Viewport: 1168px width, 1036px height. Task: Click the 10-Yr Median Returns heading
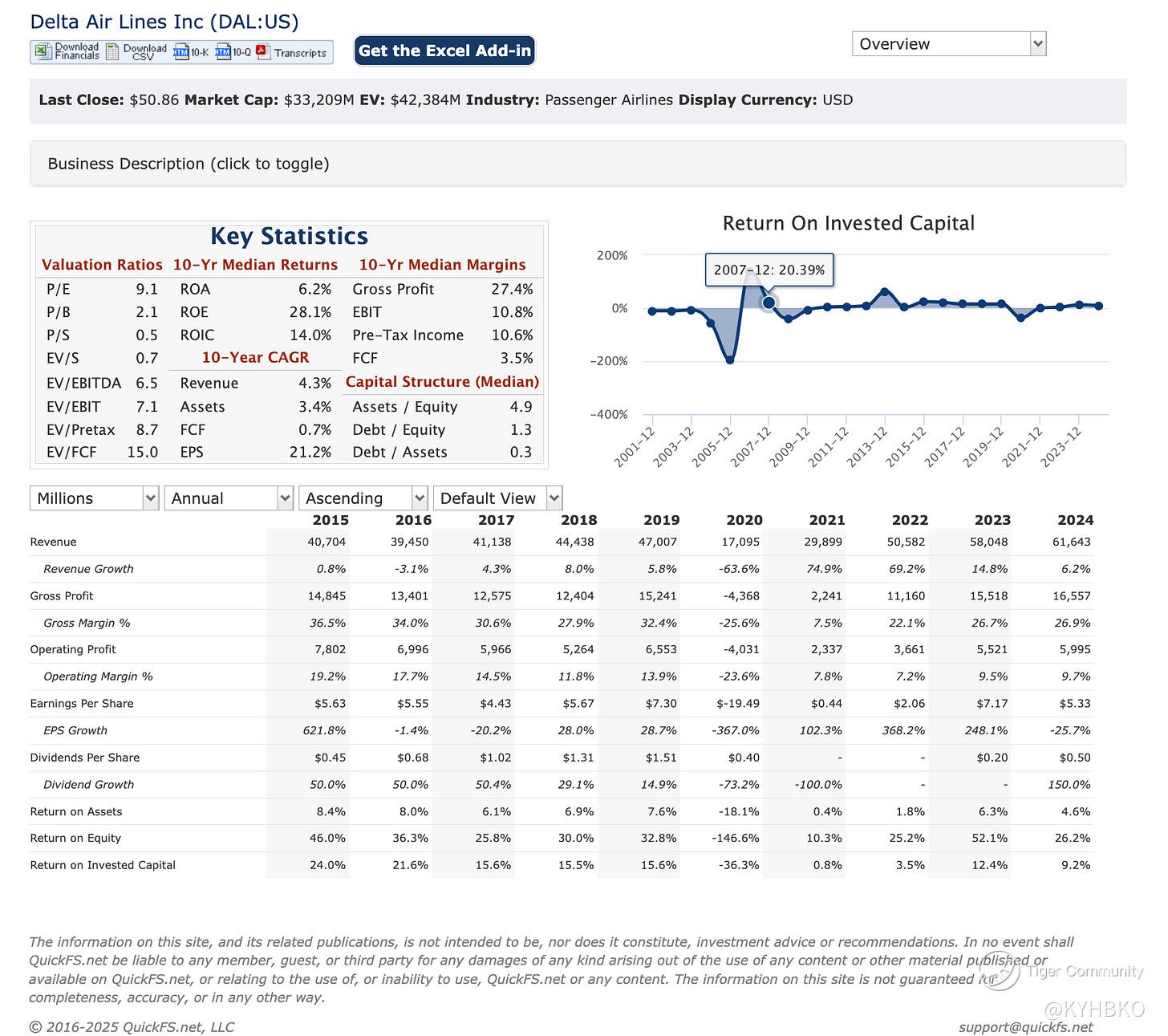(255, 265)
